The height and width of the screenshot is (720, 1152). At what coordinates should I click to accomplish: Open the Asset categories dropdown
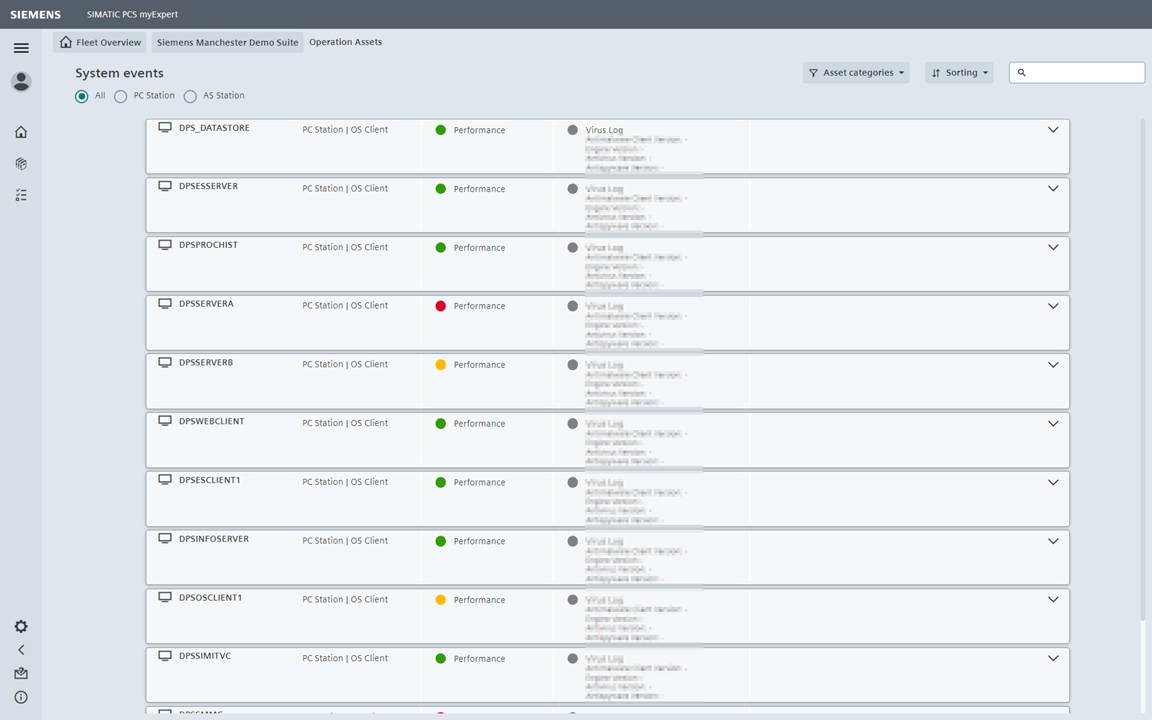point(856,73)
